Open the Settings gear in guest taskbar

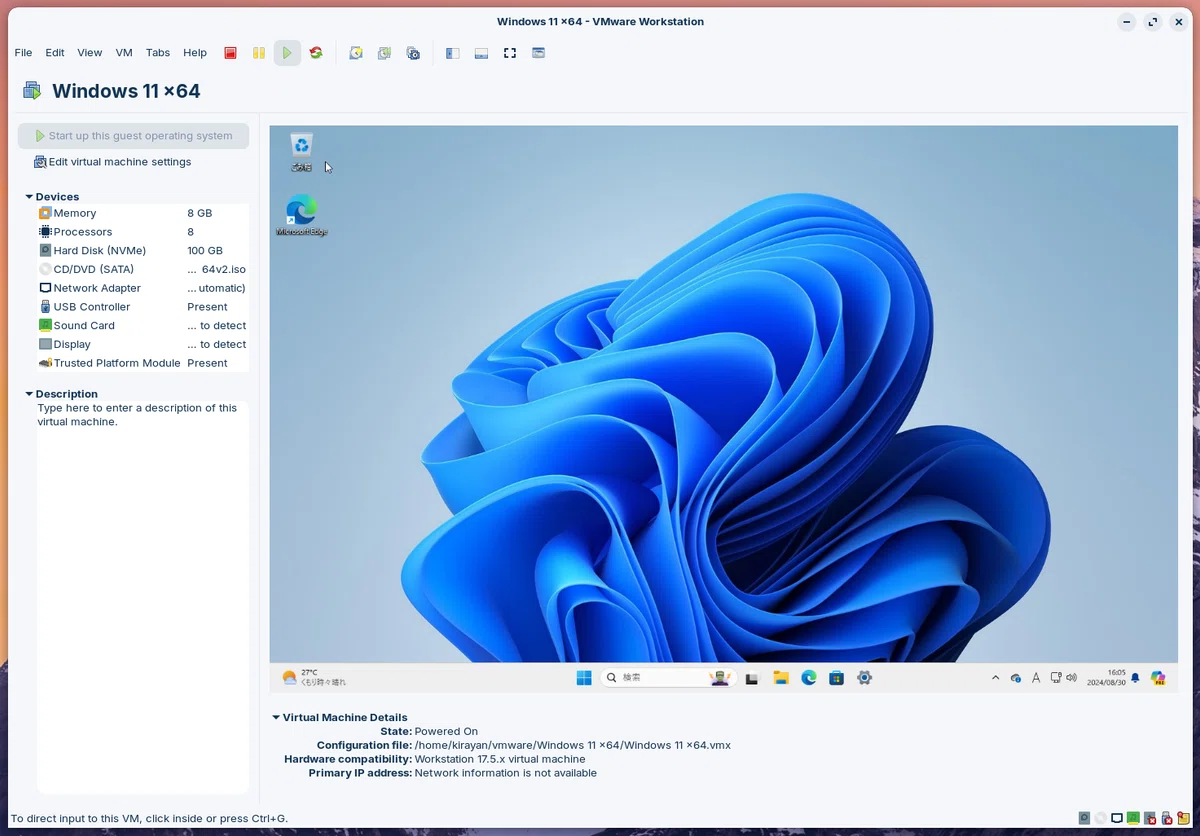(x=865, y=678)
